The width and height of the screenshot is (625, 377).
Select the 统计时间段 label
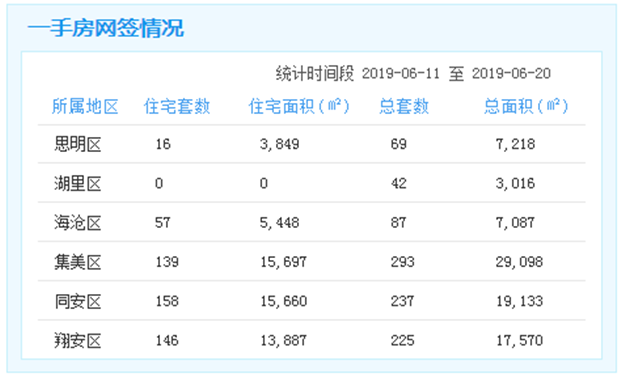[x=314, y=74]
